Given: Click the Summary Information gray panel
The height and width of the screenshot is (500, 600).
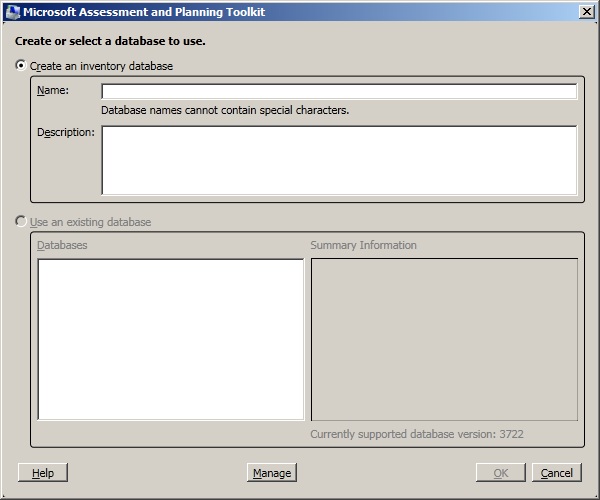Looking at the screenshot, I should [x=444, y=339].
